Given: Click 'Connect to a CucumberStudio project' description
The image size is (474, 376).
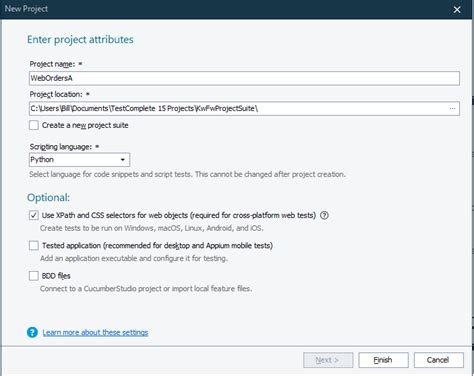Looking at the screenshot, I should pyautogui.click(x=146, y=289).
